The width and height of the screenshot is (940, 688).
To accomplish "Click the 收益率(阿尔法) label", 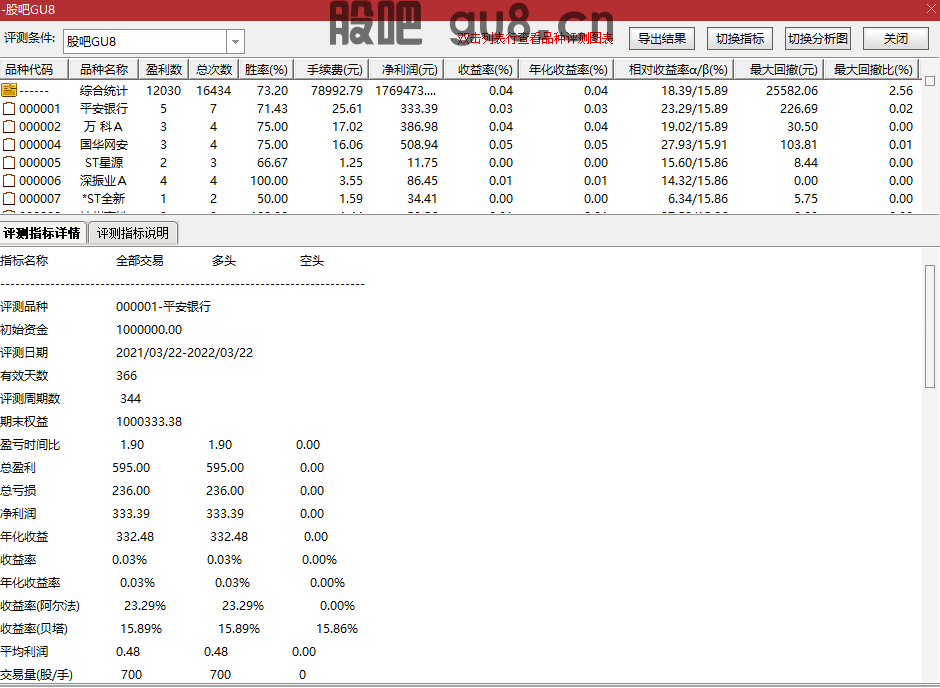I will point(40,606).
